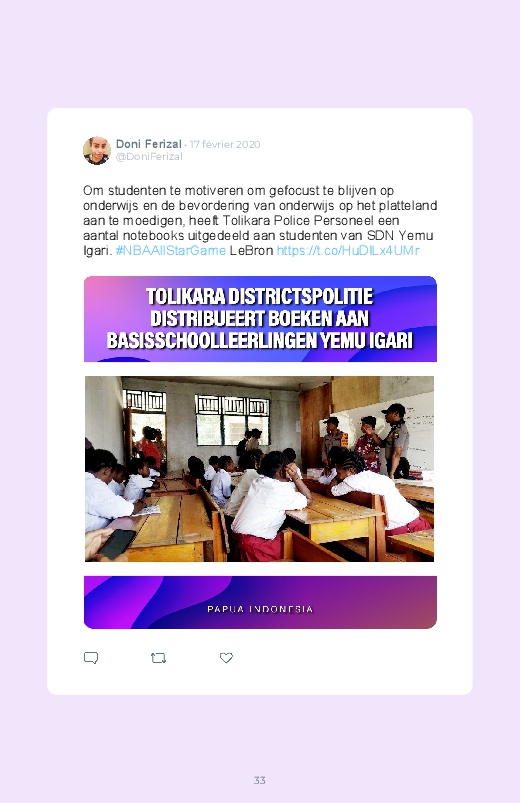
Task: Open the #NBAAllStarGame hashtag link
Action: pos(171,250)
